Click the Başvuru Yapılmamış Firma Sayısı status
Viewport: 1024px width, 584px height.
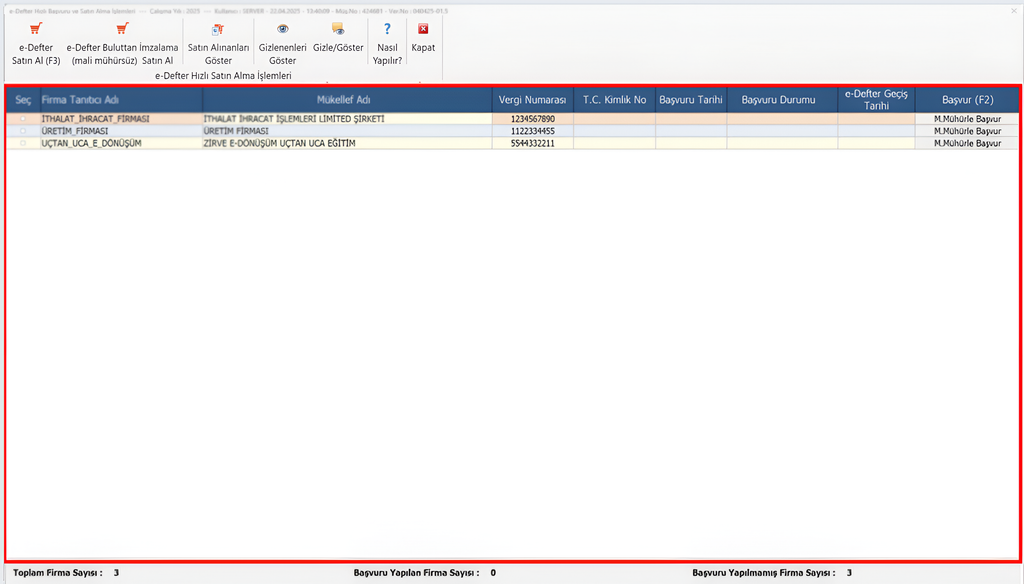(772, 573)
